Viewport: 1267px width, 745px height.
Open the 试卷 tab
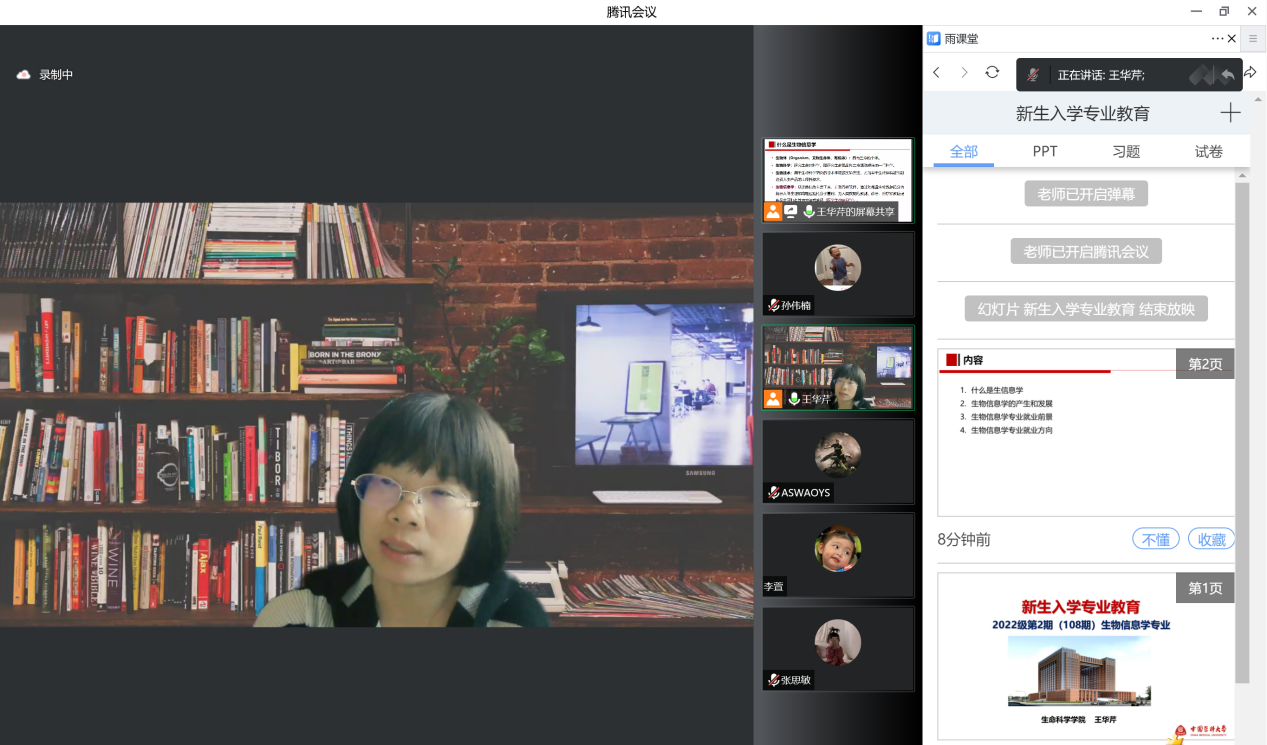pyautogui.click(x=1208, y=151)
